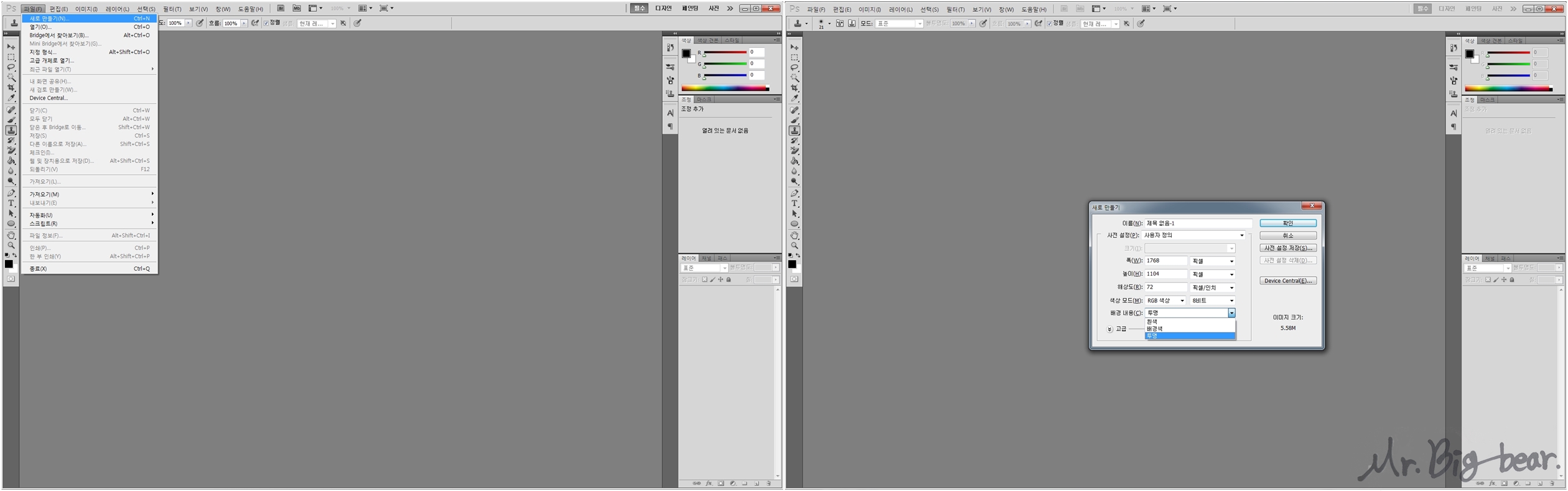Choose 열기(O)... in left File menu
The width and height of the screenshot is (1568, 491).
[x=90, y=27]
